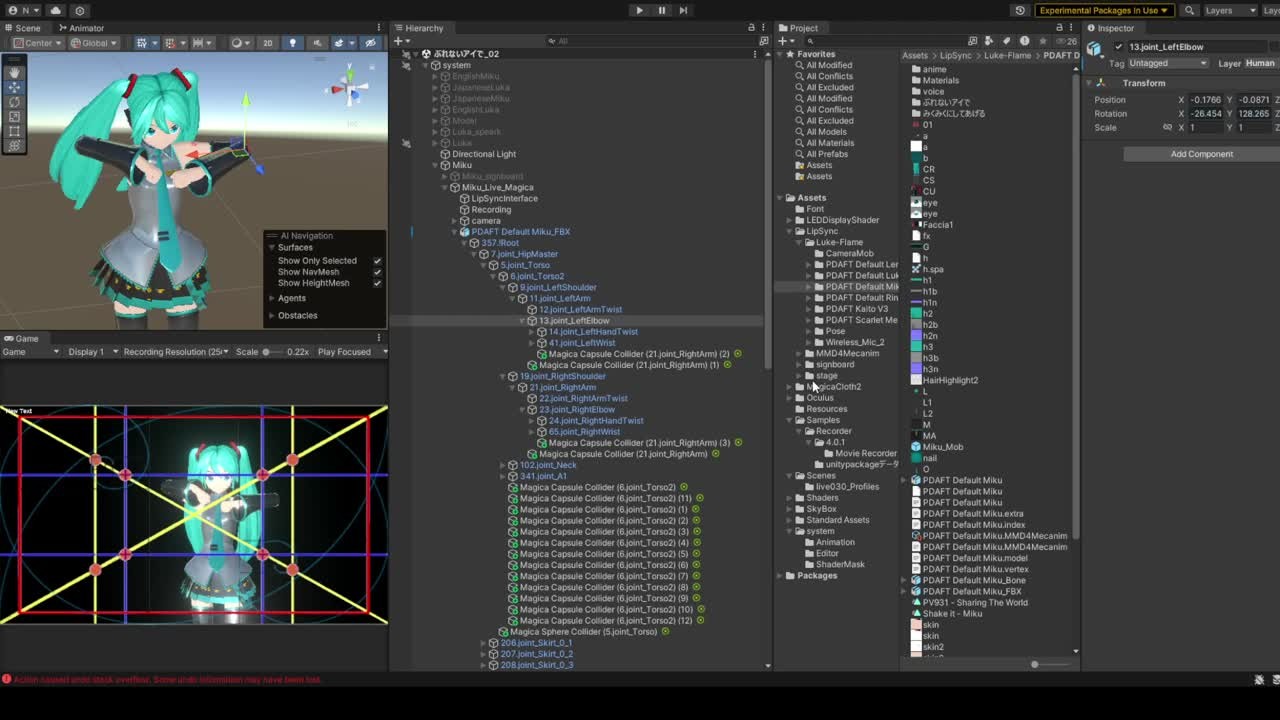This screenshot has width=1280, height=720.
Task: Disable the 13.joint_LeftElbow active checkbox
Action: click(1119, 47)
